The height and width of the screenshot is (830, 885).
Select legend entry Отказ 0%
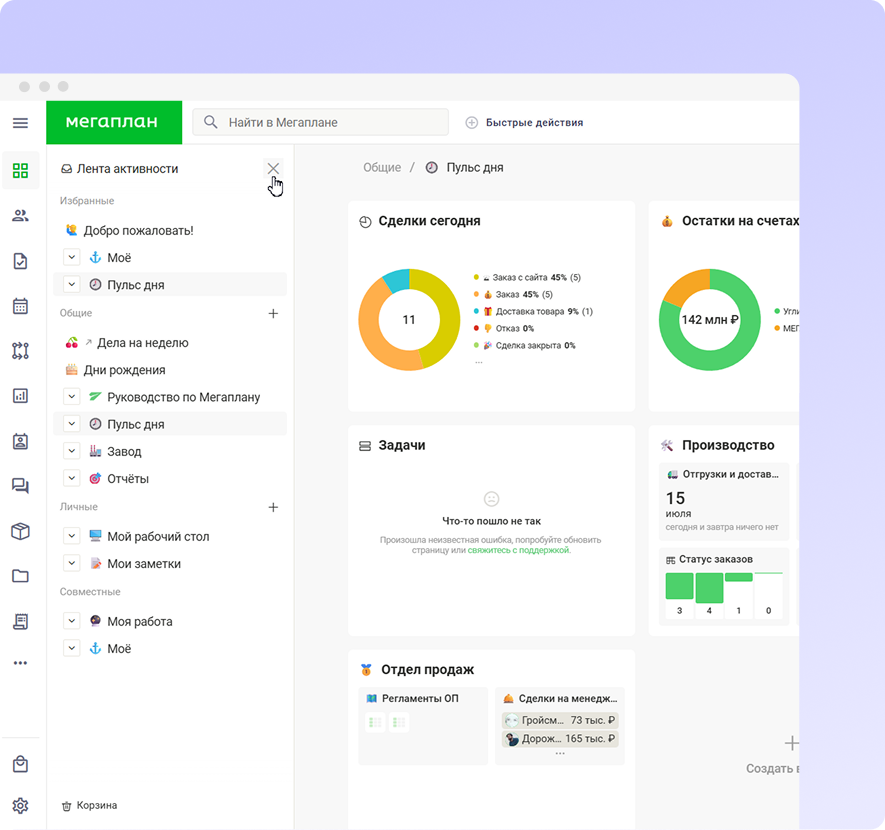point(503,328)
